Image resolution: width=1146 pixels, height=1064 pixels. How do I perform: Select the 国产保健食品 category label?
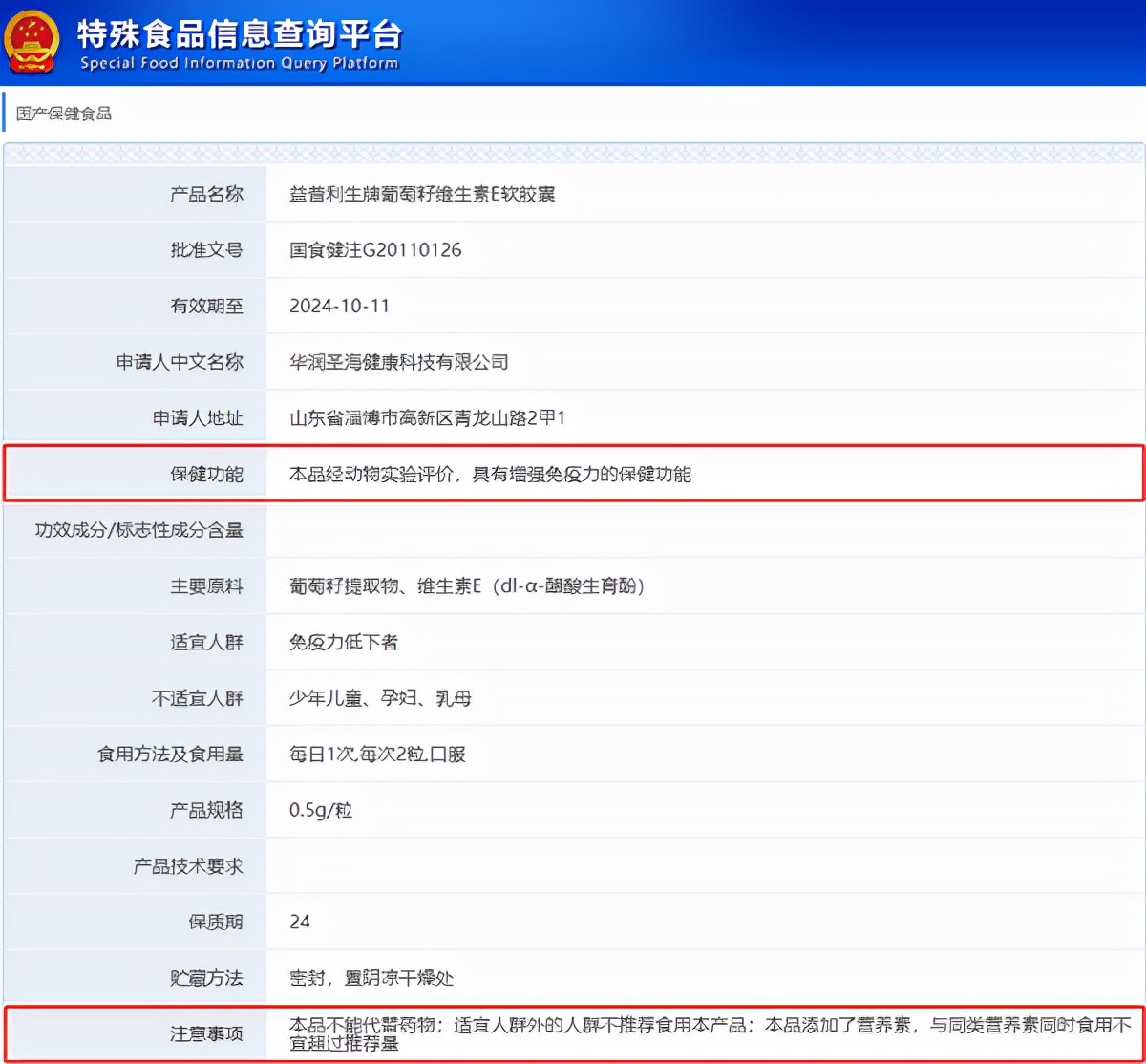click(x=62, y=114)
